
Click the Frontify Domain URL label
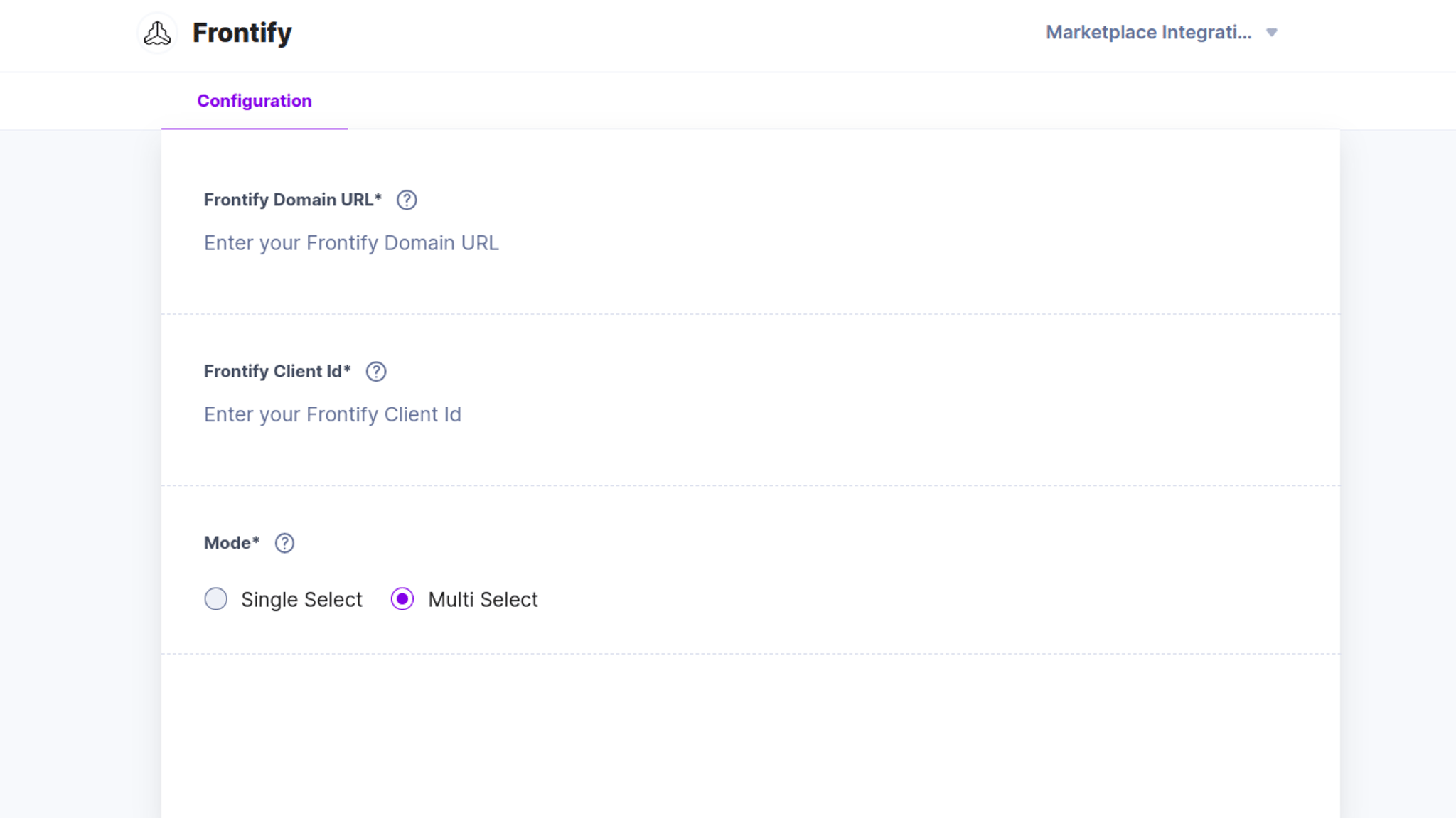[293, 200]
